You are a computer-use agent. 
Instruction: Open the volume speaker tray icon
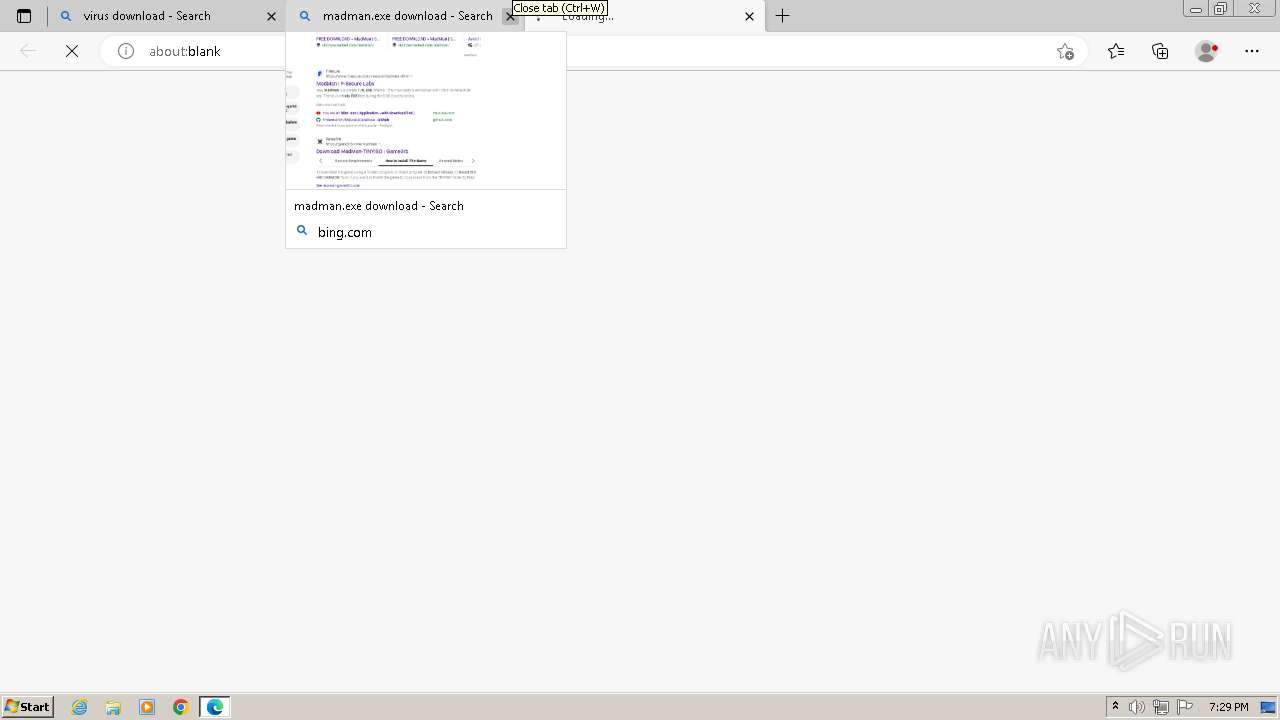click(1137, 707)
